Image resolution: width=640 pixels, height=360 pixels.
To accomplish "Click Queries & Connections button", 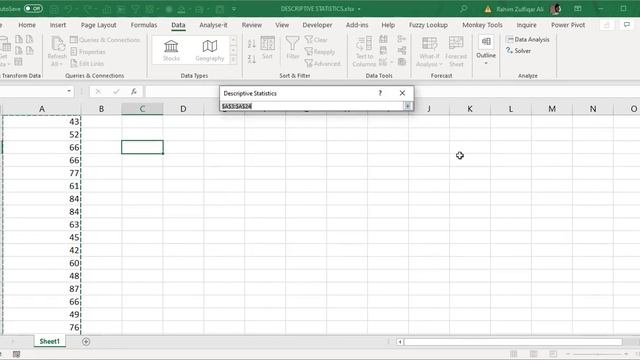I will [x=105, y=40].
